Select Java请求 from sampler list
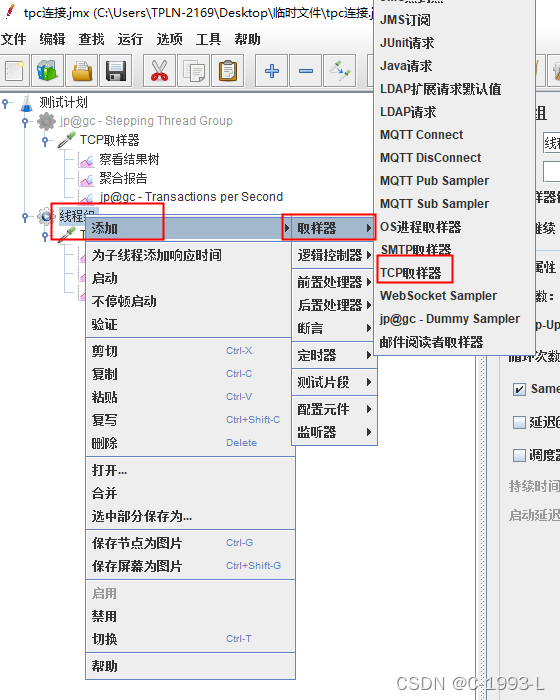Screen dimensions: 560x700 point(454,66)
